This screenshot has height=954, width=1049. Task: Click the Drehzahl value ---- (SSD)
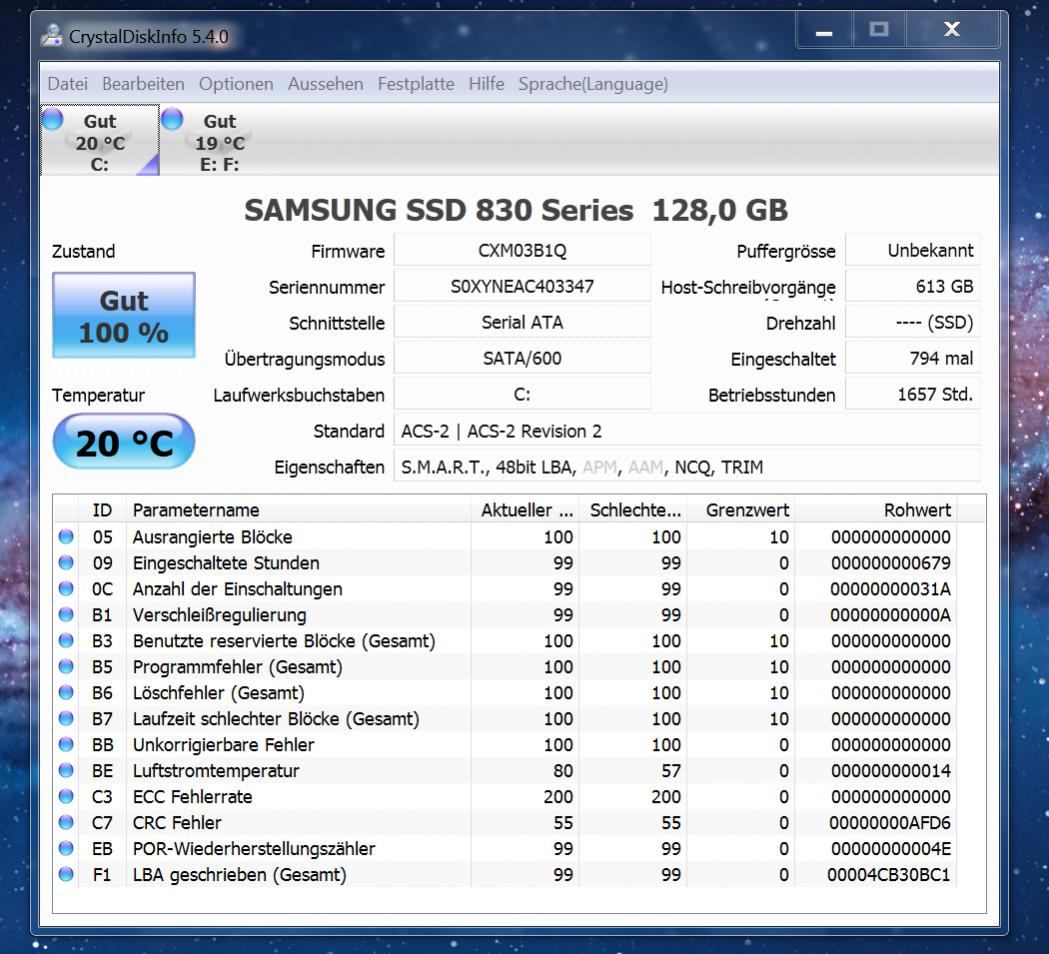pos(913,322)
